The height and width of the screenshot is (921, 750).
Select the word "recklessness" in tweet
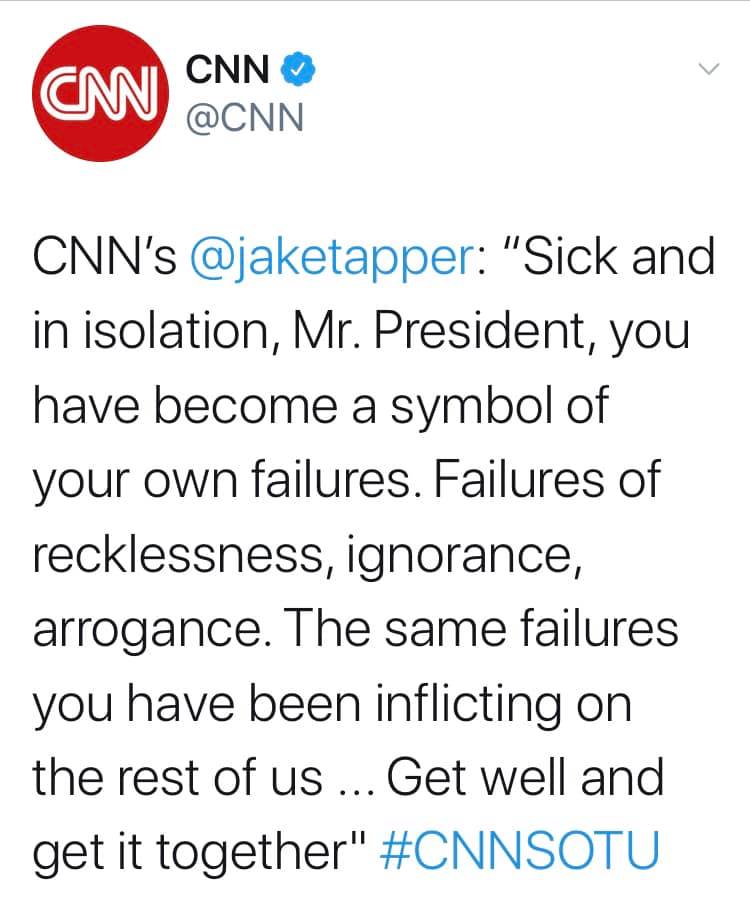(178, 554)
